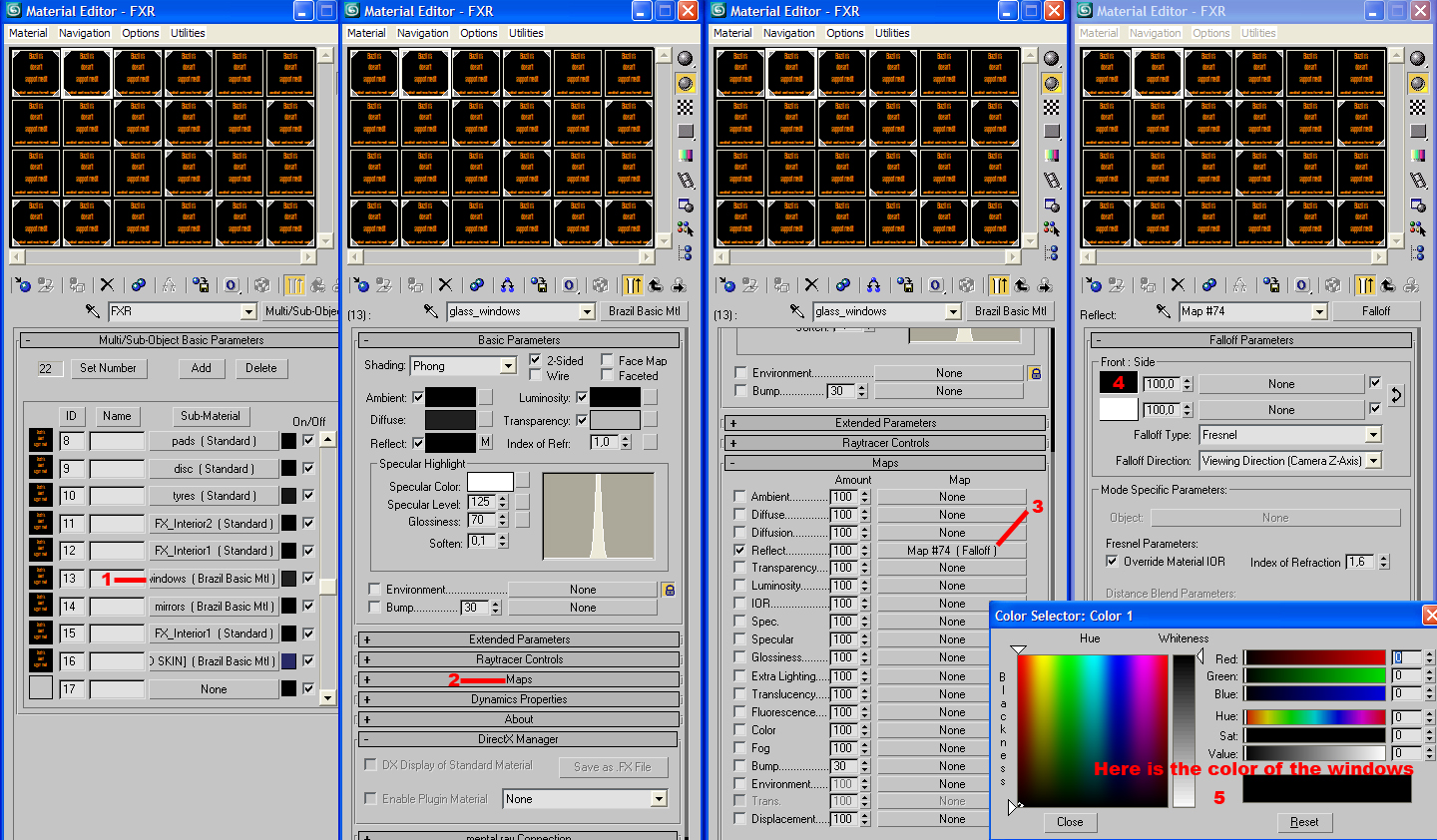
Task: Click the Swap Colors arrow in Falloff Parameters
Action: pyautogui.click(x=1396, y=395)
